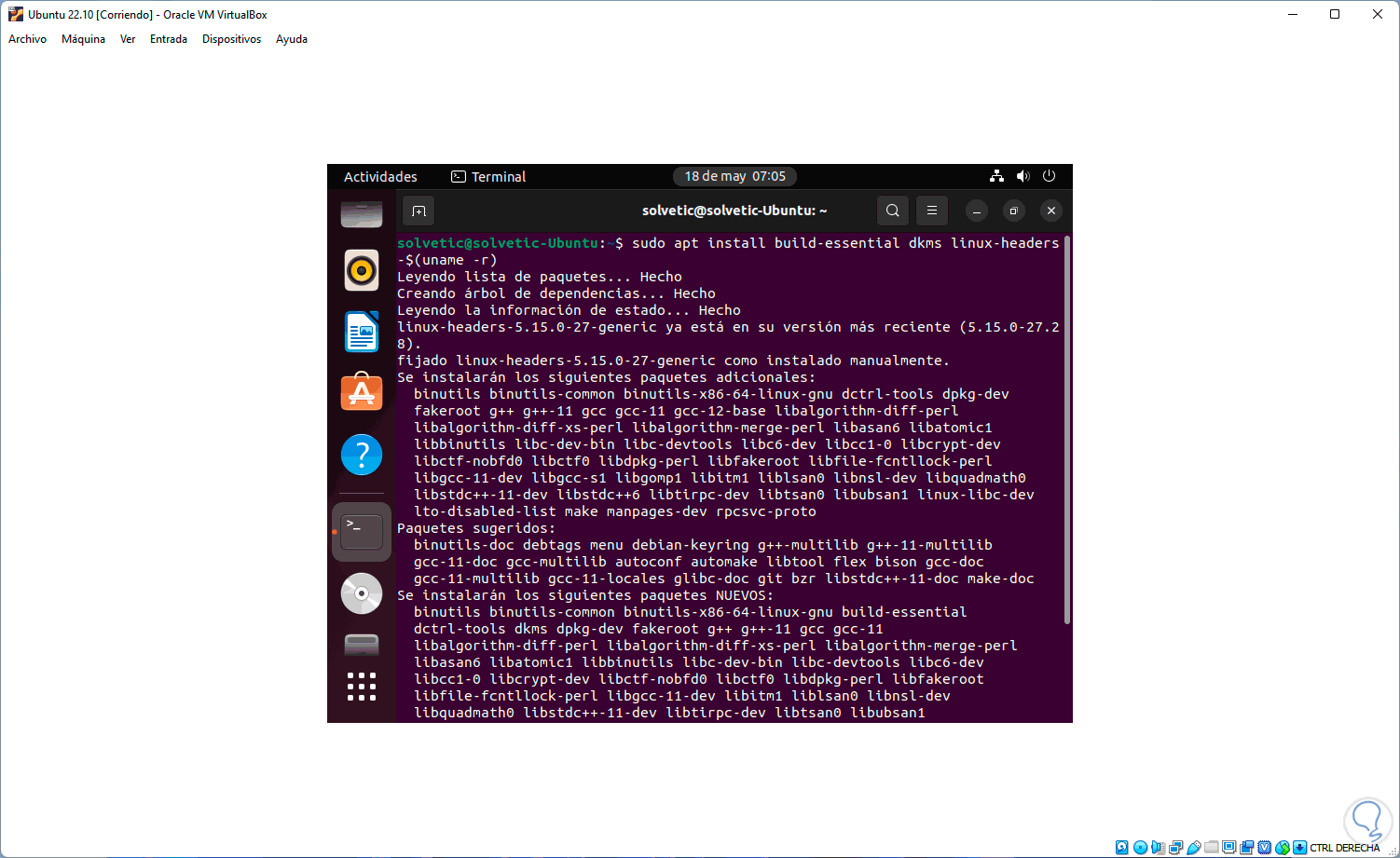Click the CTRL DERECHA host key label

pyautogui.click(x=1344, y=848)
